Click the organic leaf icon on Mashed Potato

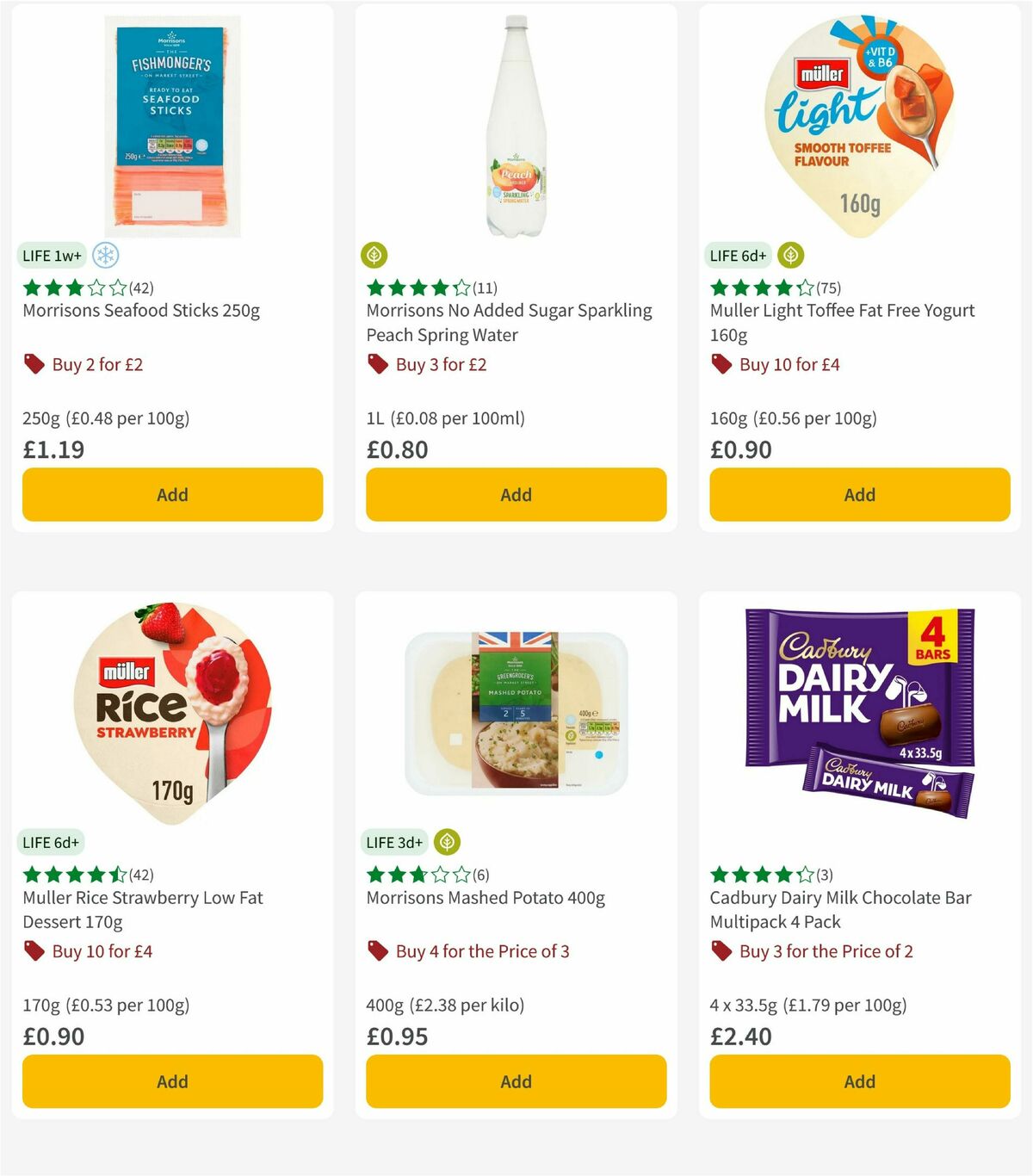[446, 842]
